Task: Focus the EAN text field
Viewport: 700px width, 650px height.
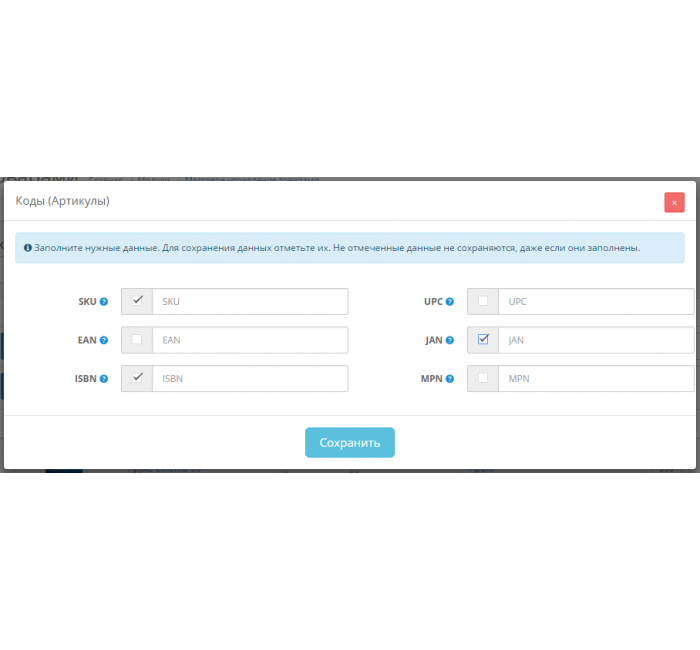Action: click(250, 340)
